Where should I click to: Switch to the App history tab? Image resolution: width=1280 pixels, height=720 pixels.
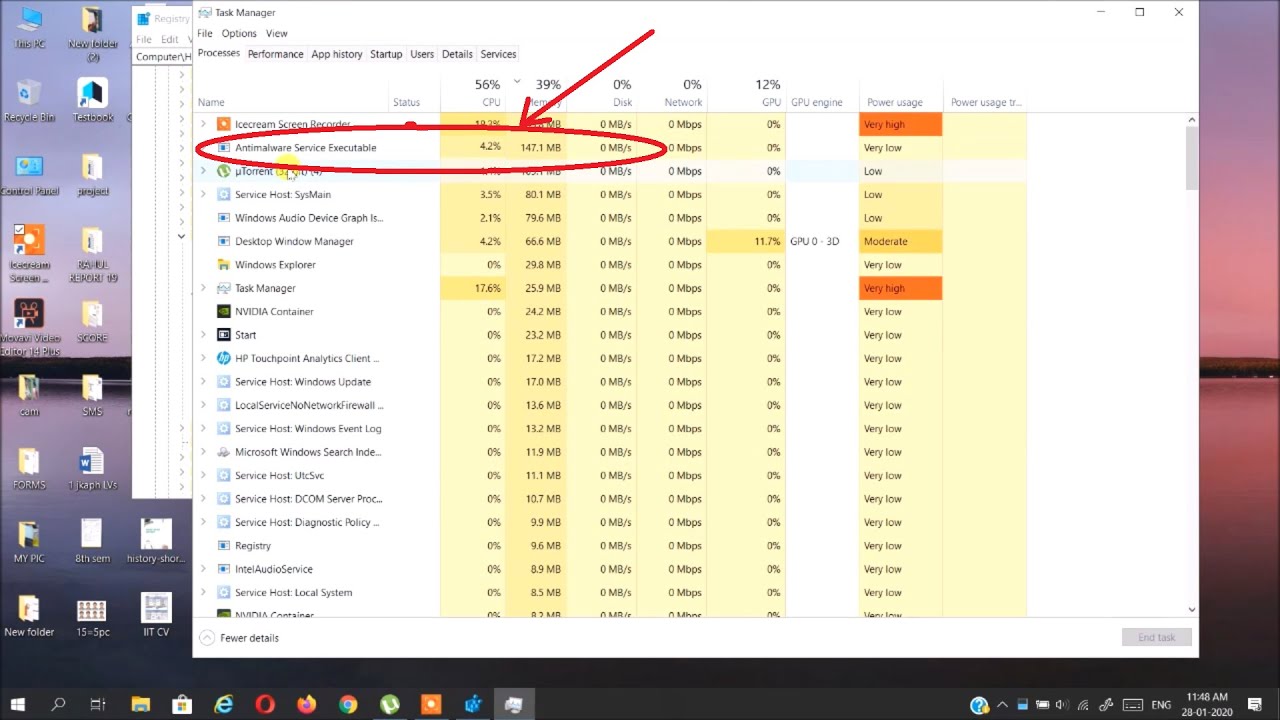coord(337,54)
